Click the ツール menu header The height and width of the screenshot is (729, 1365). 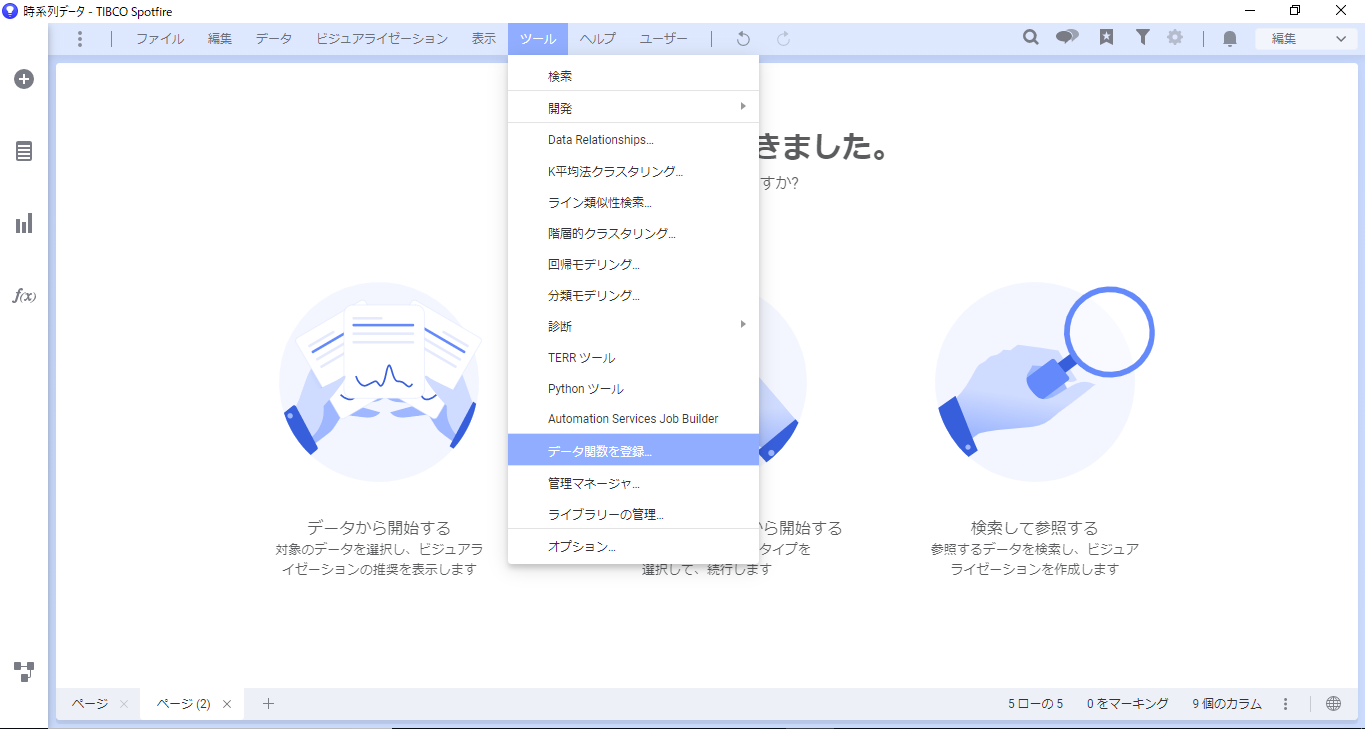(x=538, y=39)
